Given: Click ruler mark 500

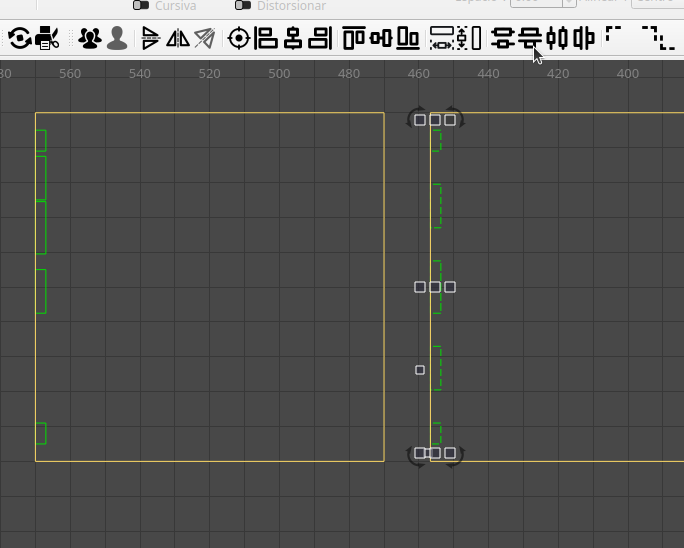Looking at the screenshot, I should point(279,73).
